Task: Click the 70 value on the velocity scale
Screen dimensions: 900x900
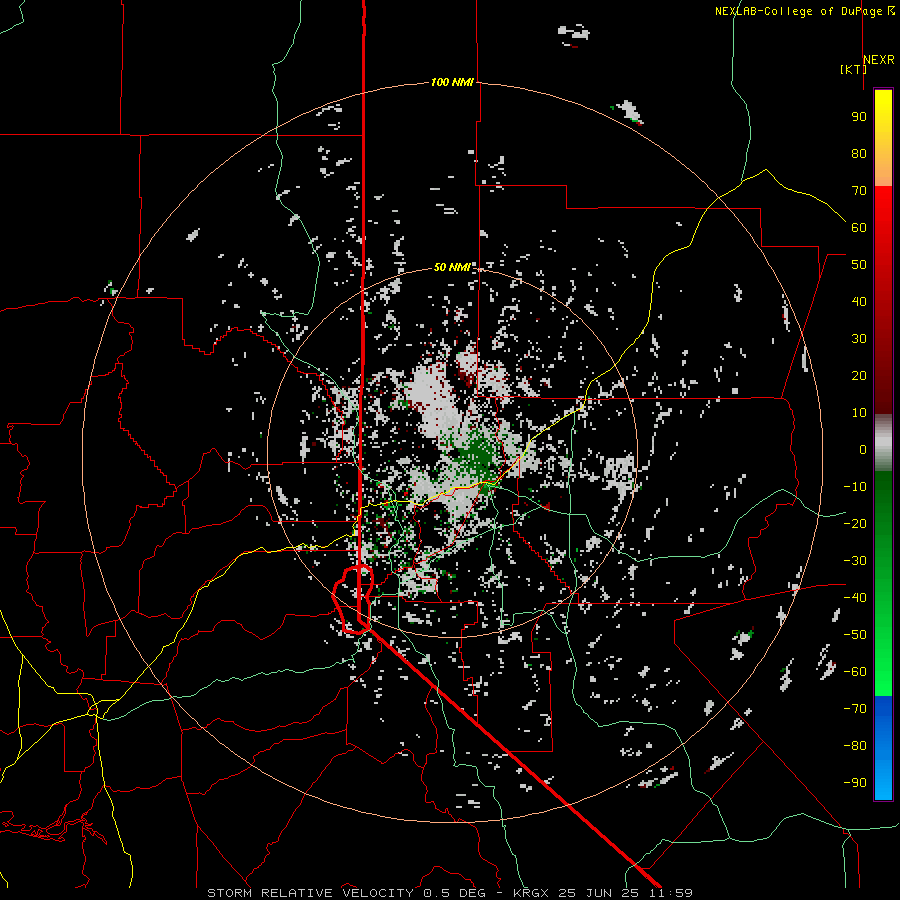Action: (859, 191)
